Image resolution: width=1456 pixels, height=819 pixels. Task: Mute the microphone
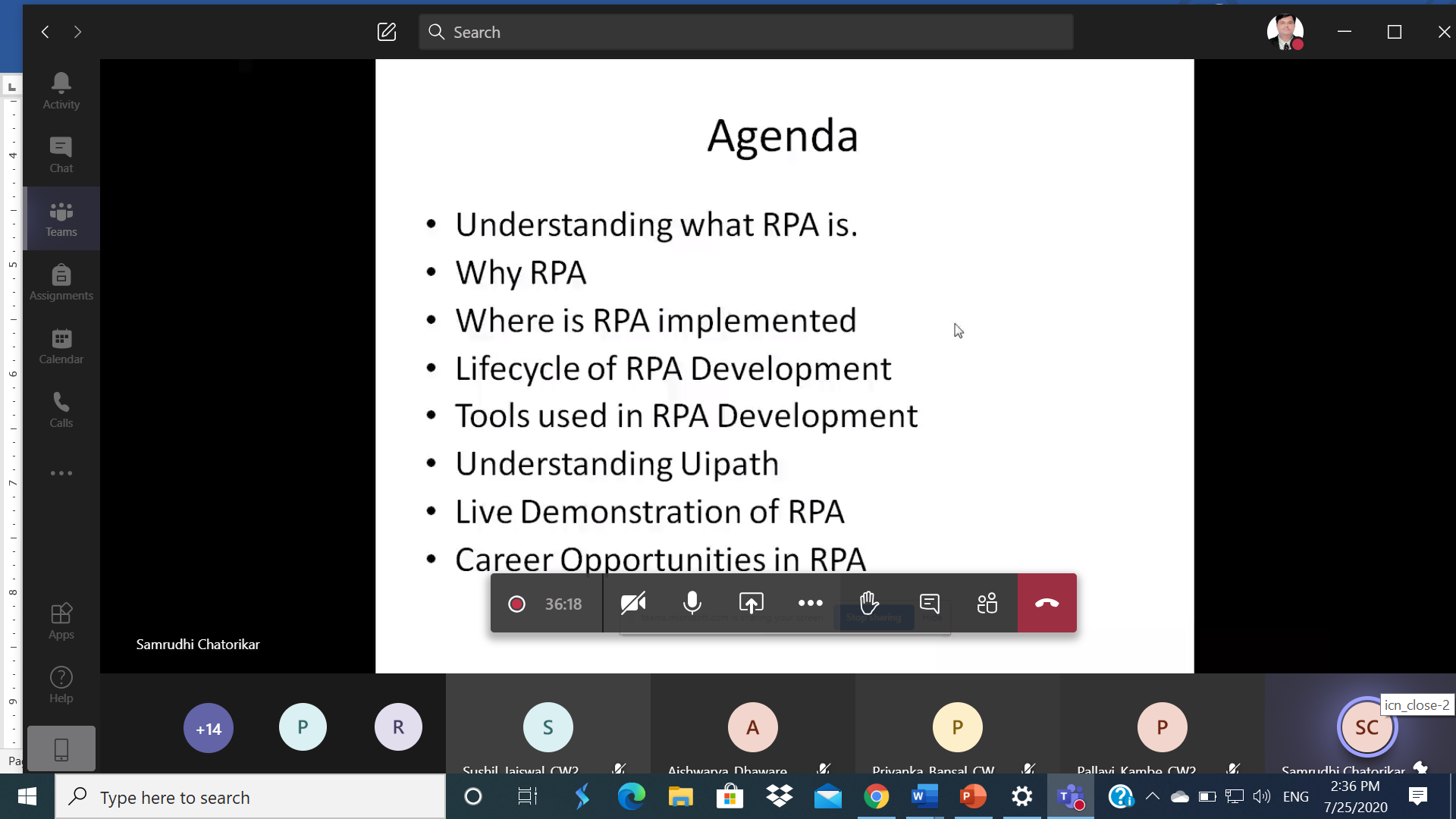[692, 604]
